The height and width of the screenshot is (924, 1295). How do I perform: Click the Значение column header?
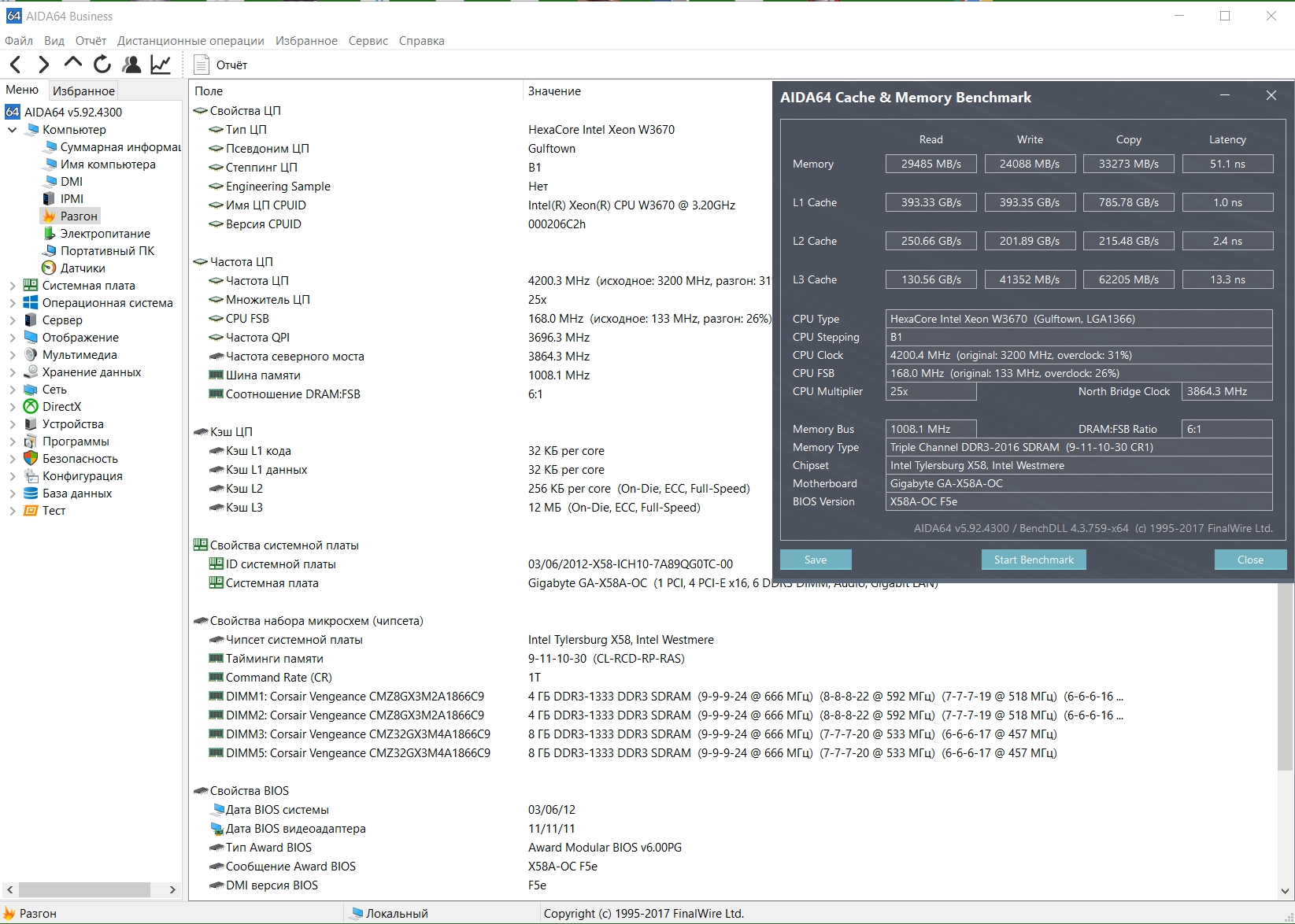554,91
